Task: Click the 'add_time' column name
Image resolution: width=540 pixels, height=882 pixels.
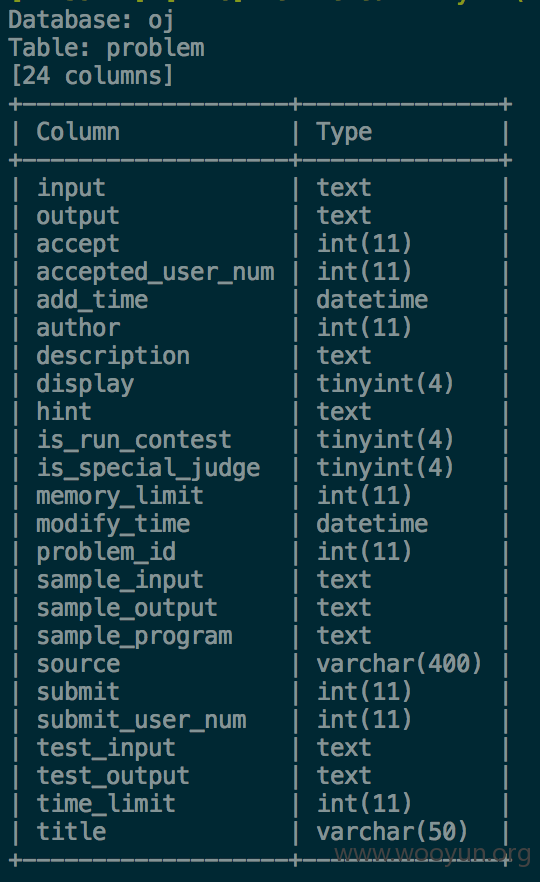Action: (x=92, y=300)
